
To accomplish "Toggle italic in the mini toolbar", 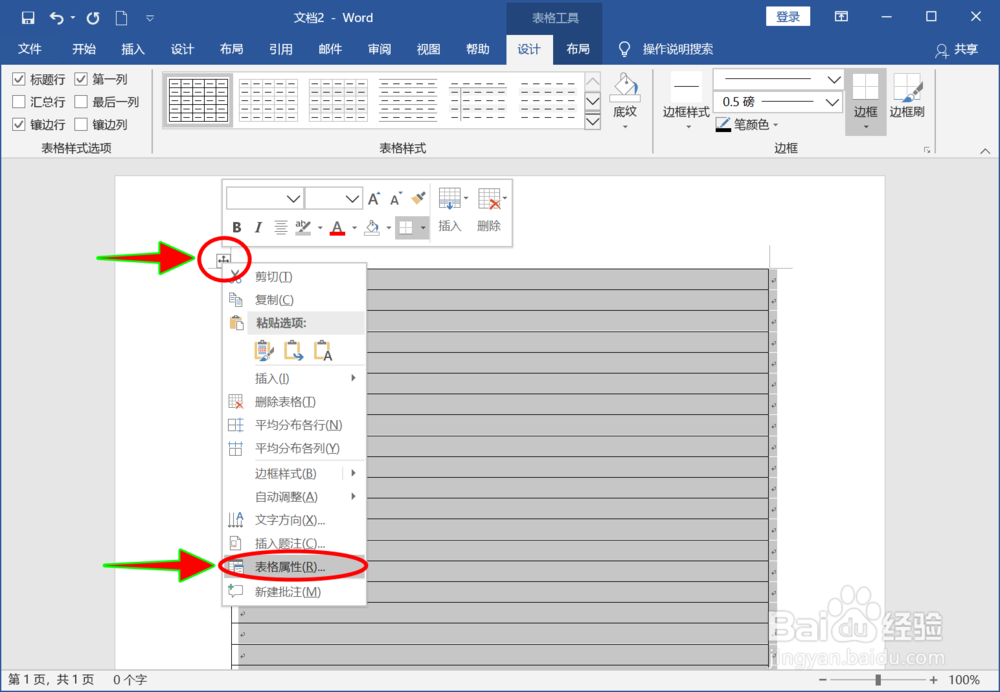I will pos(258,227).
